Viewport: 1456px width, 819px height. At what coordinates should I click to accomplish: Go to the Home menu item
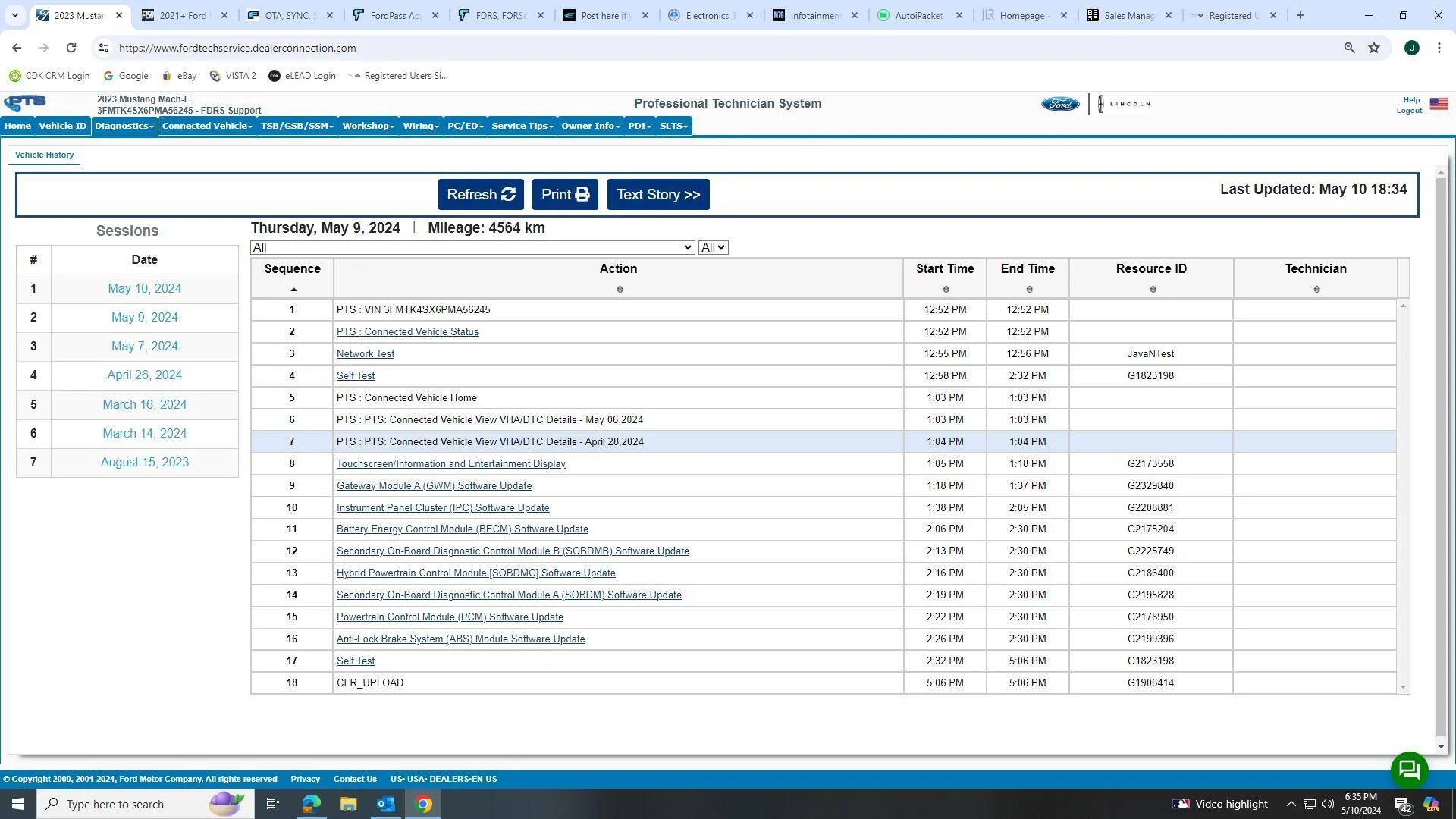pos(17,126)
